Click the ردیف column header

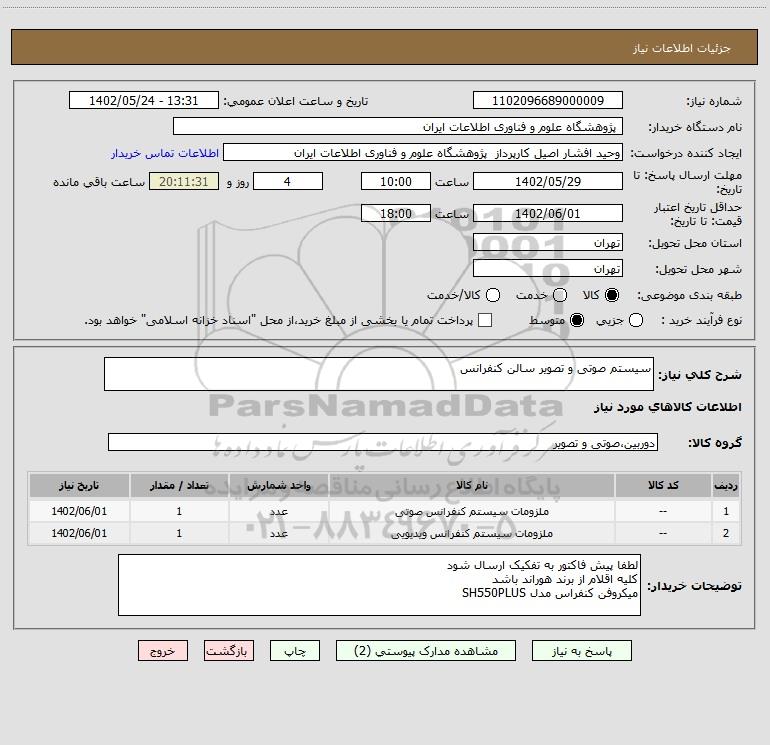[726, 485]
